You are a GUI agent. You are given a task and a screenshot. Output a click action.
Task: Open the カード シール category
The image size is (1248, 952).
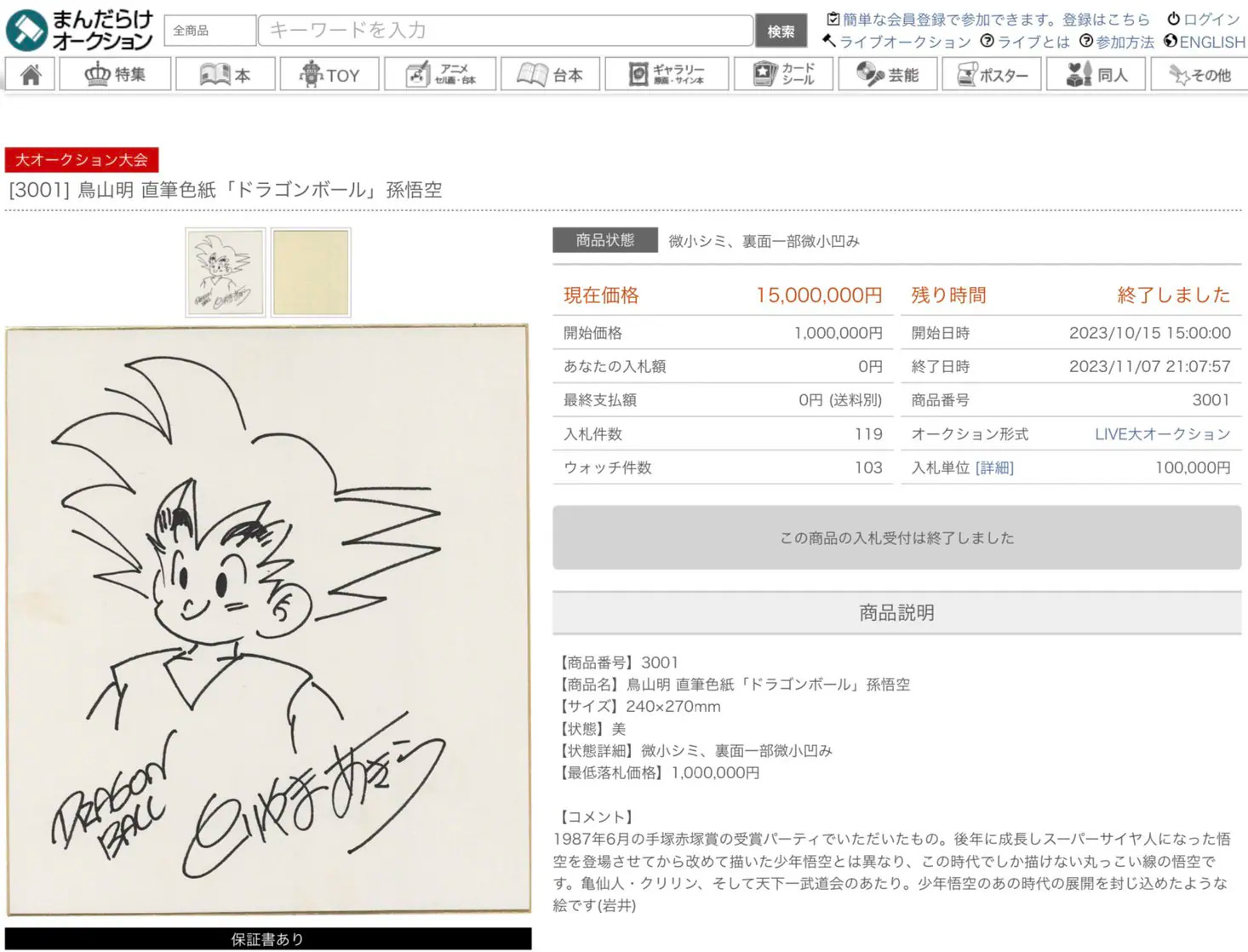click(783, 74)
